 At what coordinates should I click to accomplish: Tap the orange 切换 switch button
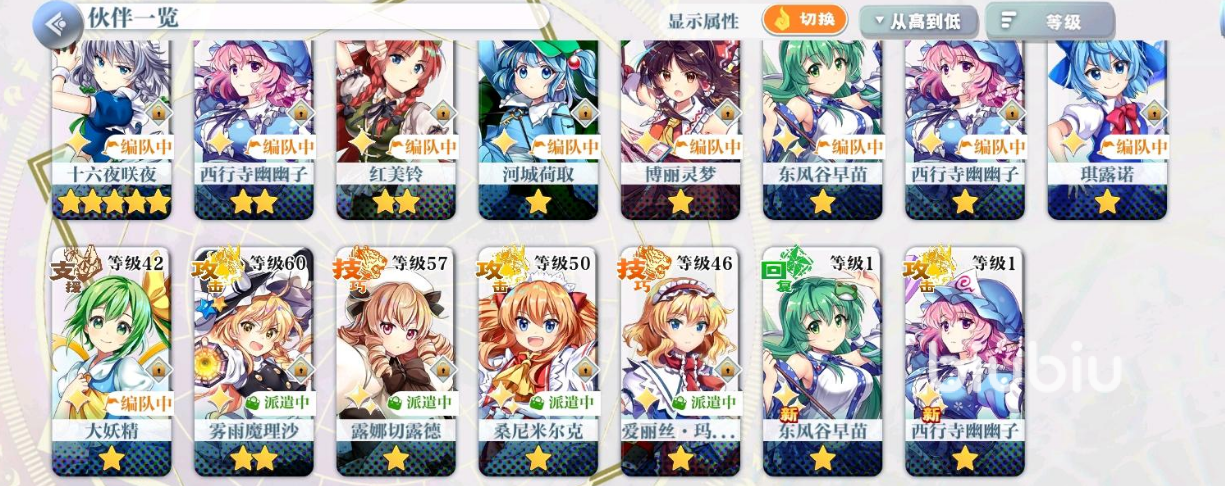(804, 20)
